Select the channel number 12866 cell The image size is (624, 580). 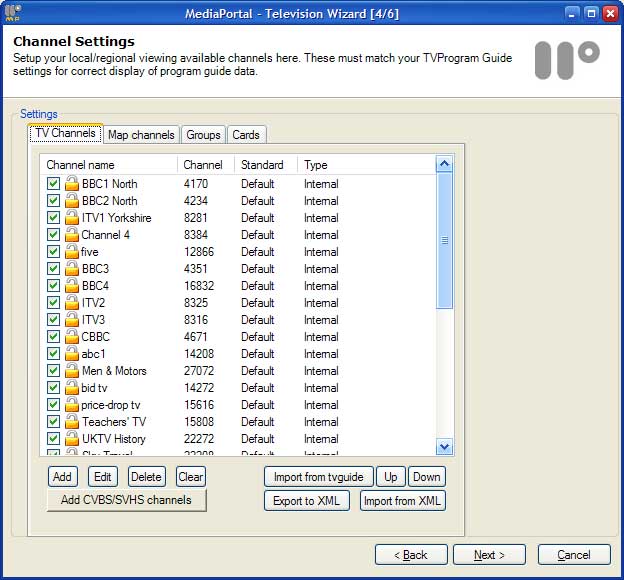tap(199, 252)
